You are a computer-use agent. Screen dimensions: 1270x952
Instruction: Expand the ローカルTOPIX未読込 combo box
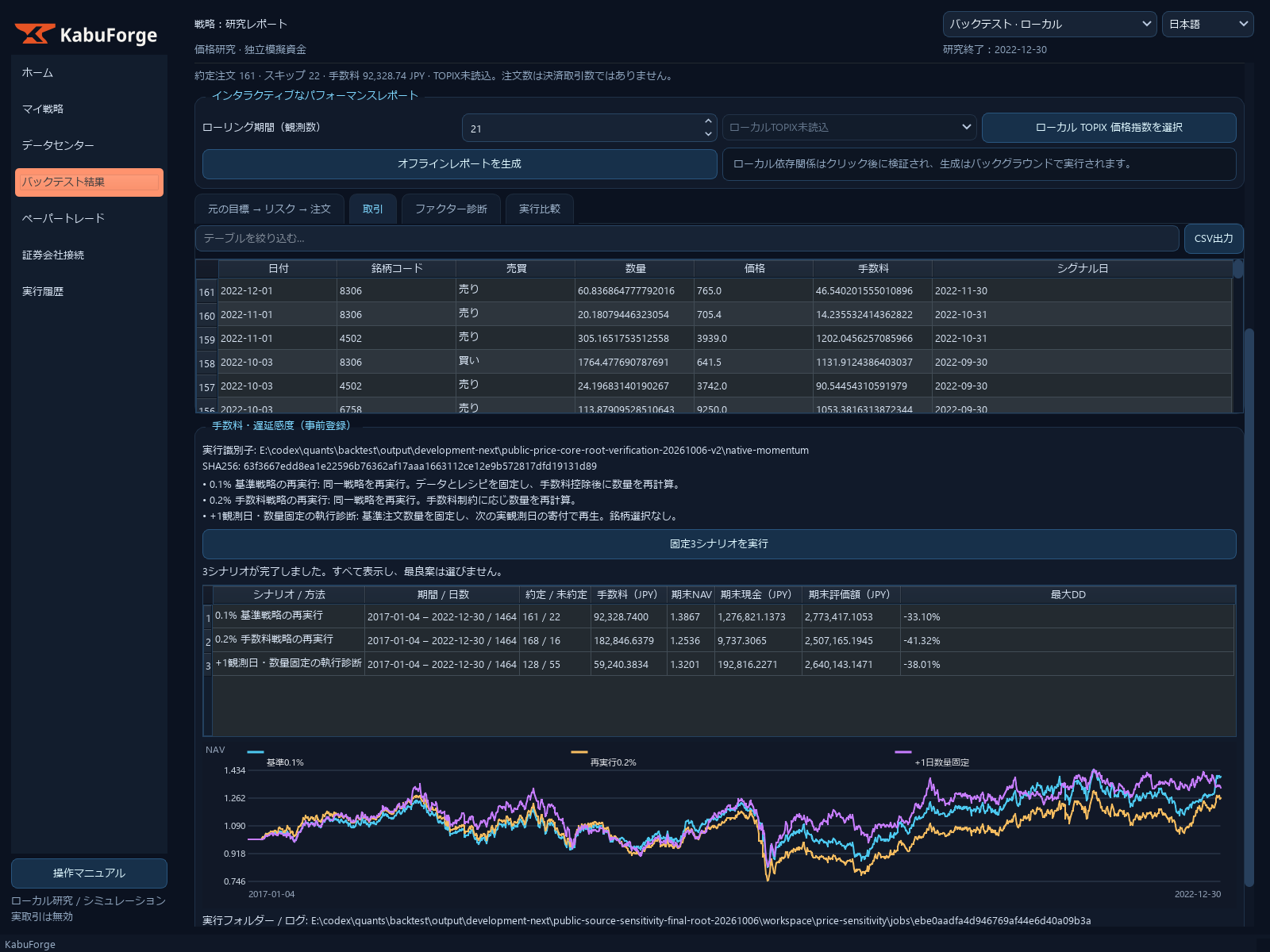point(849,127)
